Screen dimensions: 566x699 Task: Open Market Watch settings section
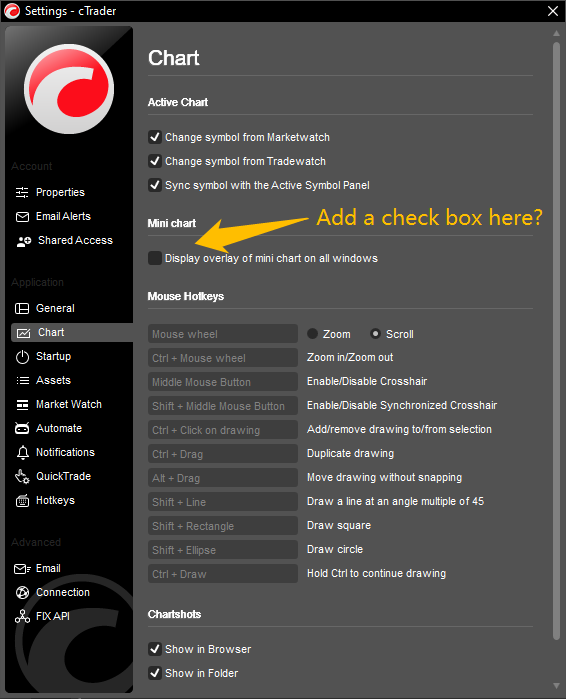coord(69,404)
